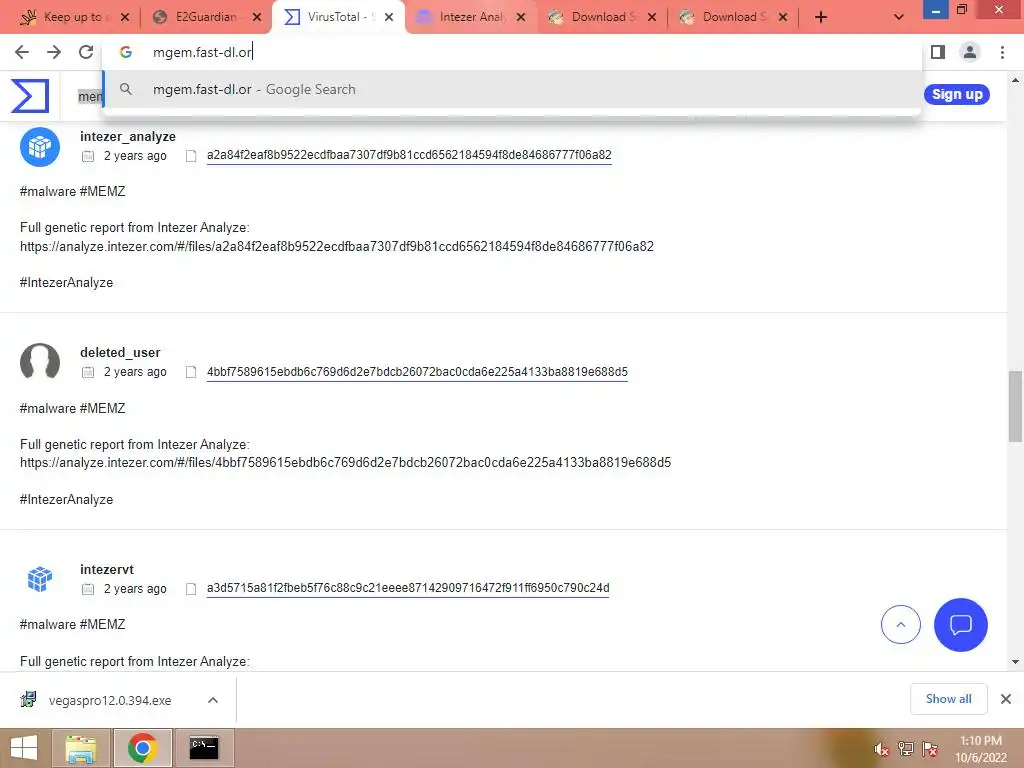Click the #malware #MEMZ text under intezervt
The height and width of the screenshot is (768, 1024).
point(72,624)
